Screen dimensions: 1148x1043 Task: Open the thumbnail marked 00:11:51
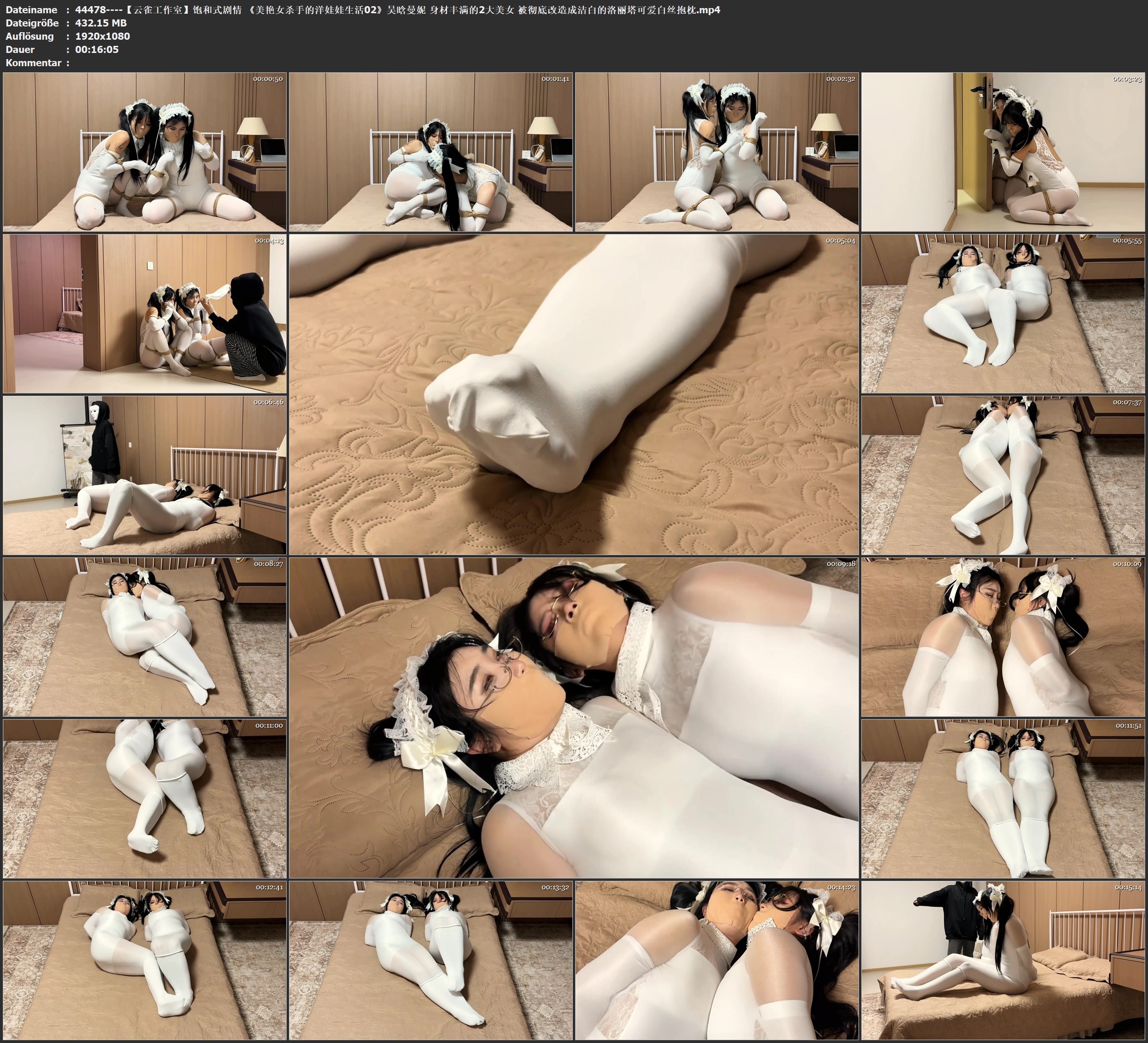click(1003, 799)
